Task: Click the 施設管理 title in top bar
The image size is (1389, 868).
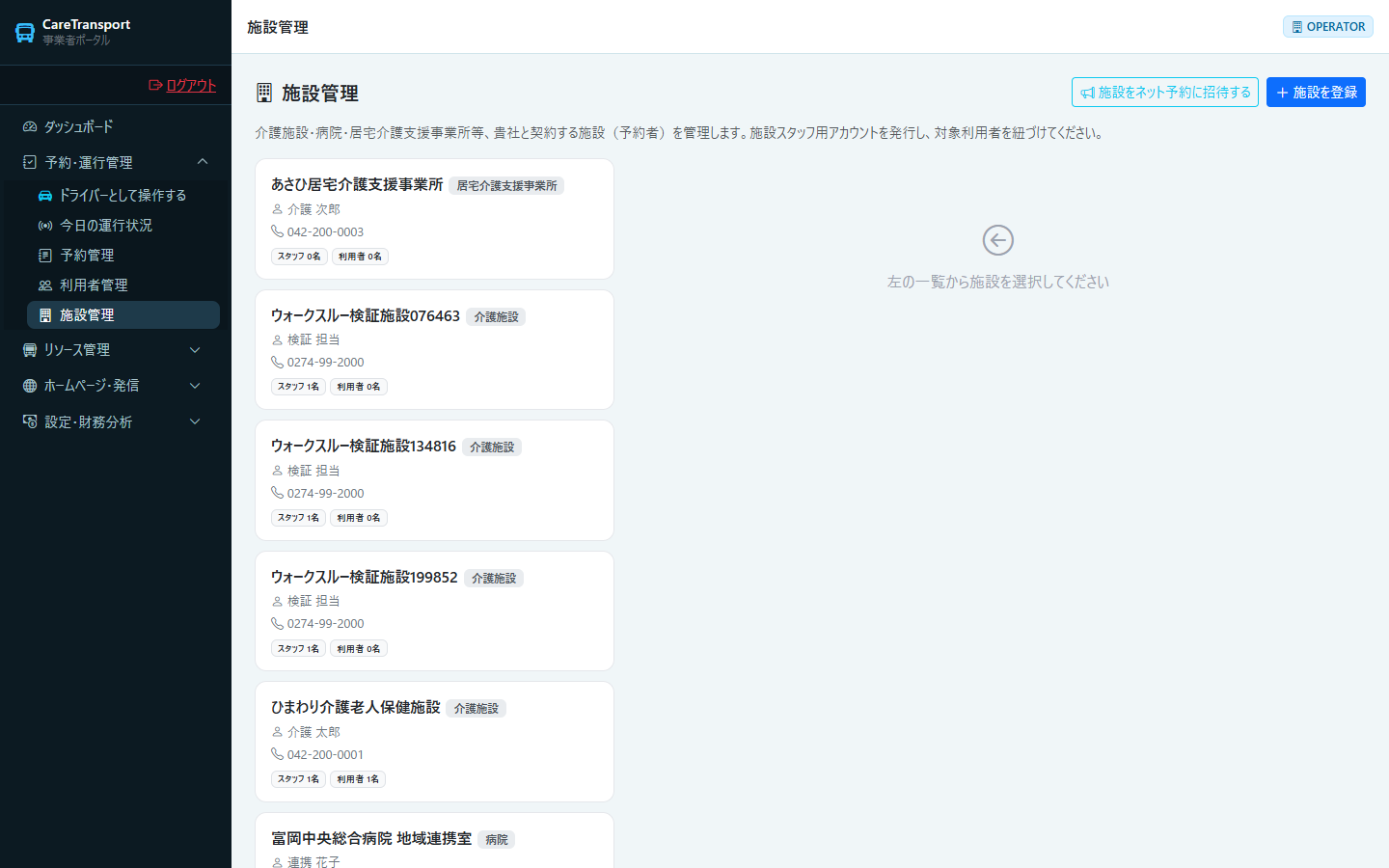Action: [x=278, y=27]
